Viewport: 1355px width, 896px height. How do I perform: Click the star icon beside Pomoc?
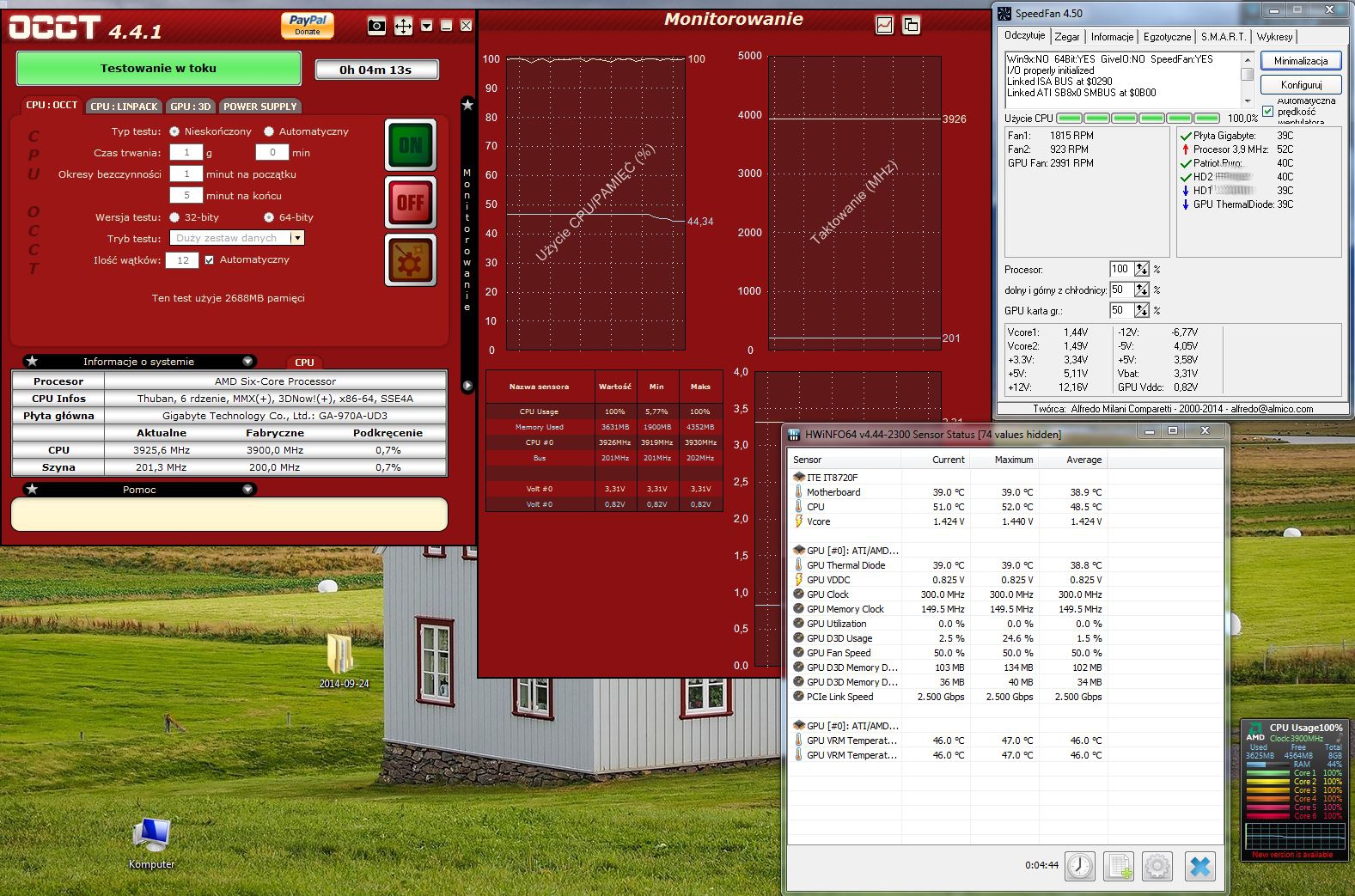click(32, 489)
